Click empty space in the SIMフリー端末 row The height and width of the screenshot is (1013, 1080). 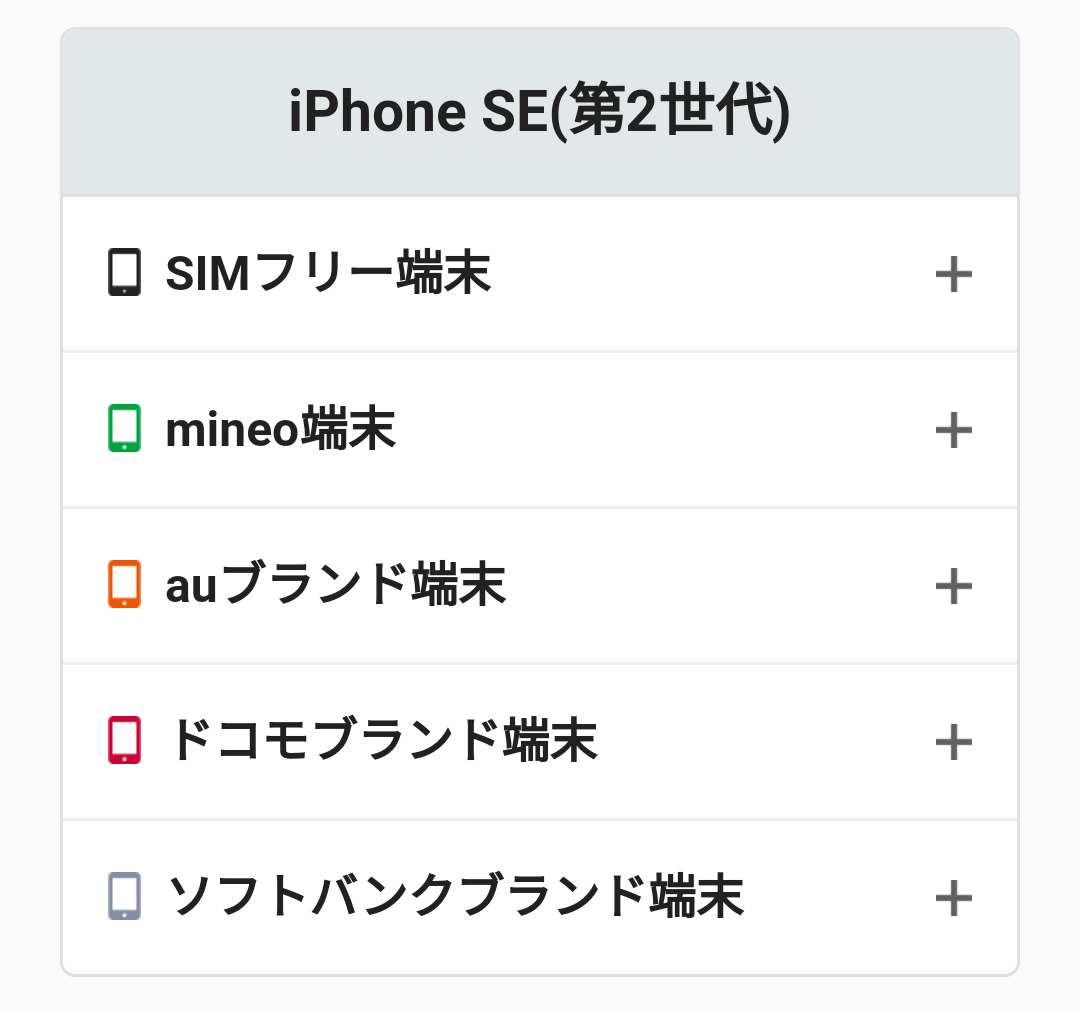point(700,274)
